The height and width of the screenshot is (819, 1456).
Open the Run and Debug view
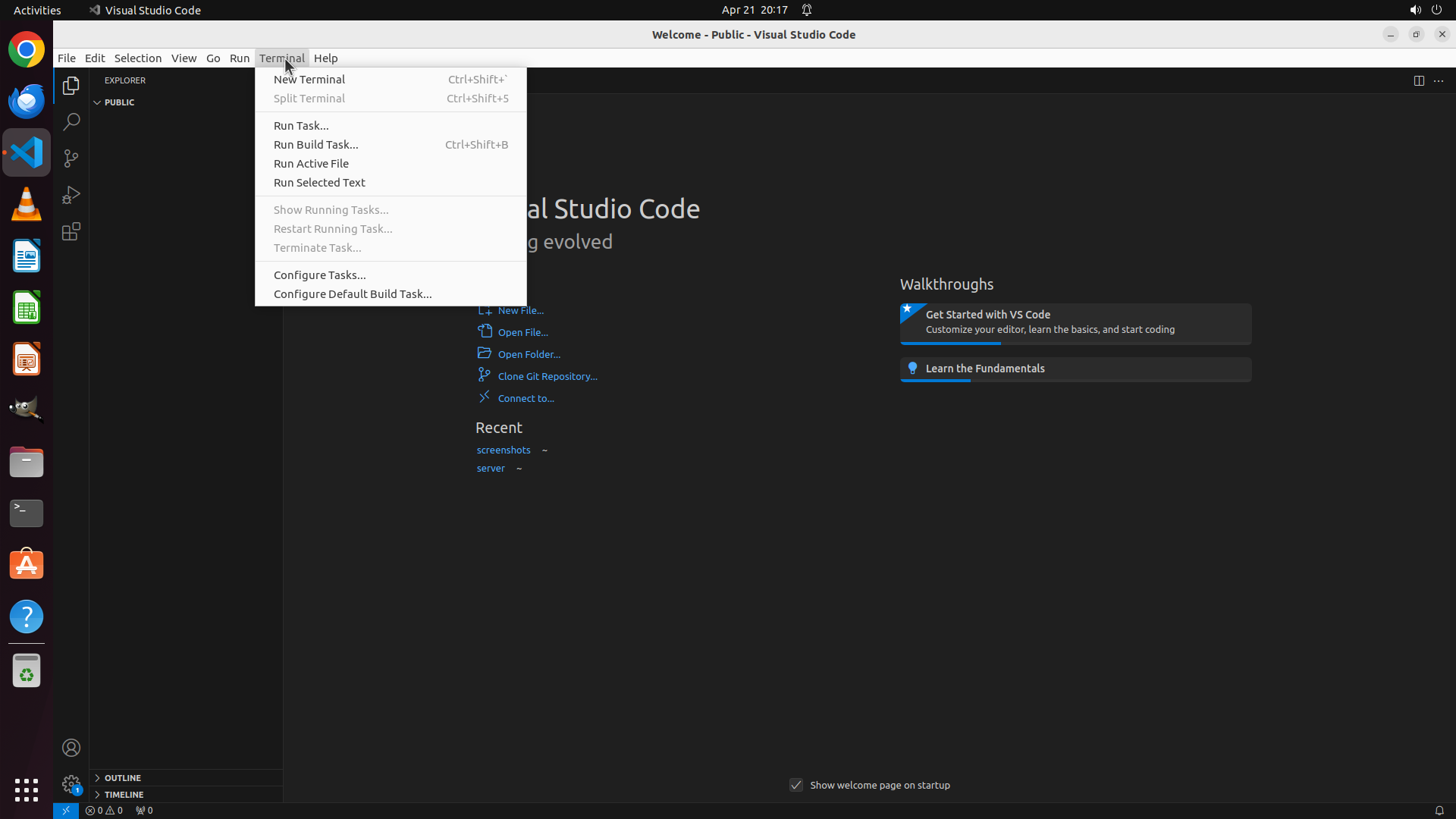pos(71,195)
